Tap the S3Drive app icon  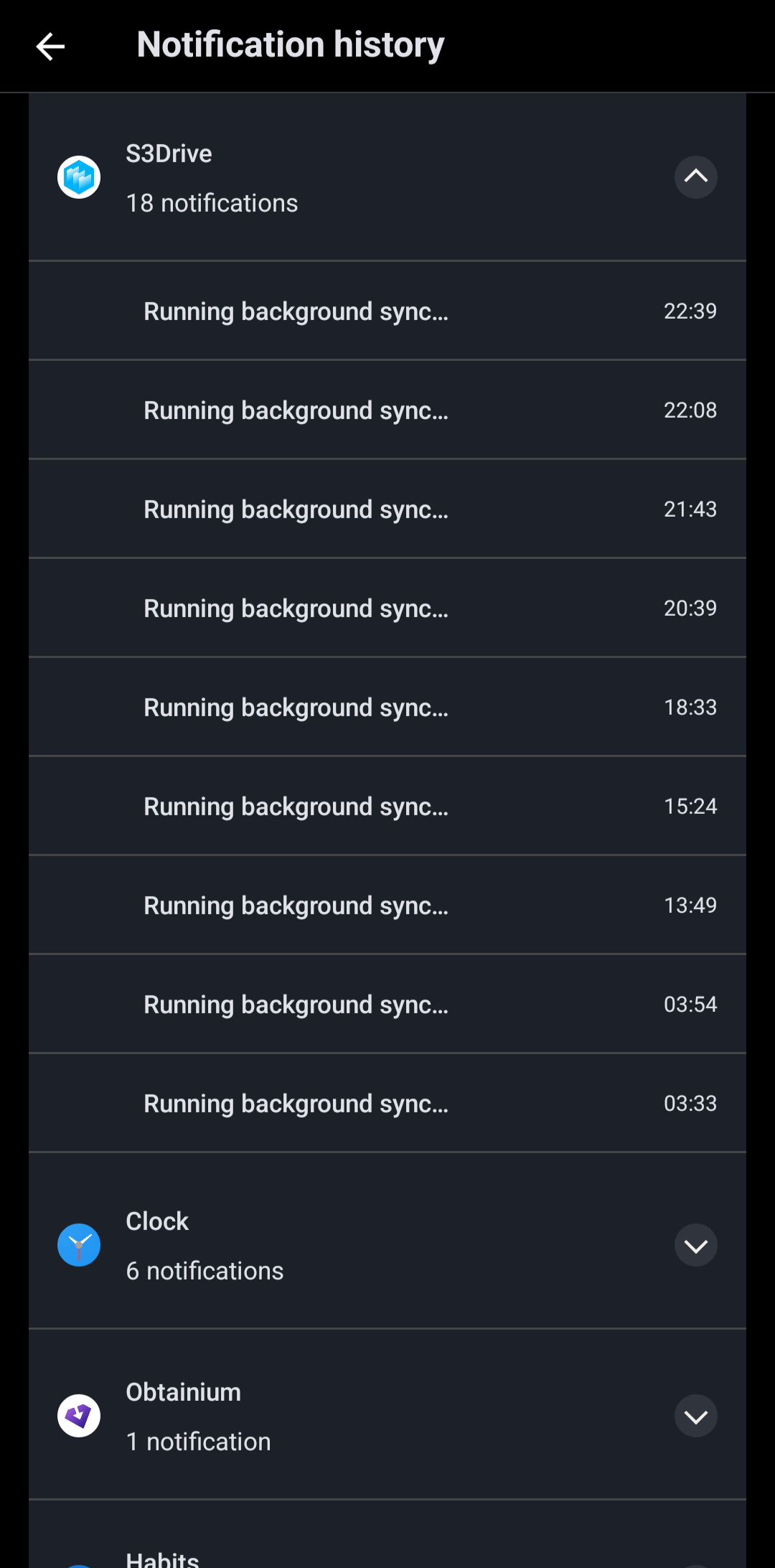(79, 177)
